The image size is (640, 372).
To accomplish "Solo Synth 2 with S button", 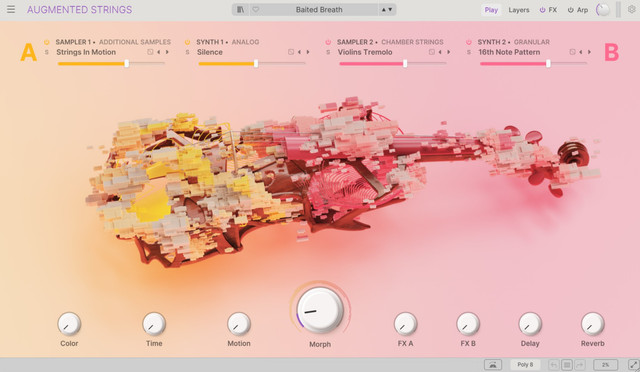I will [469, 52].
